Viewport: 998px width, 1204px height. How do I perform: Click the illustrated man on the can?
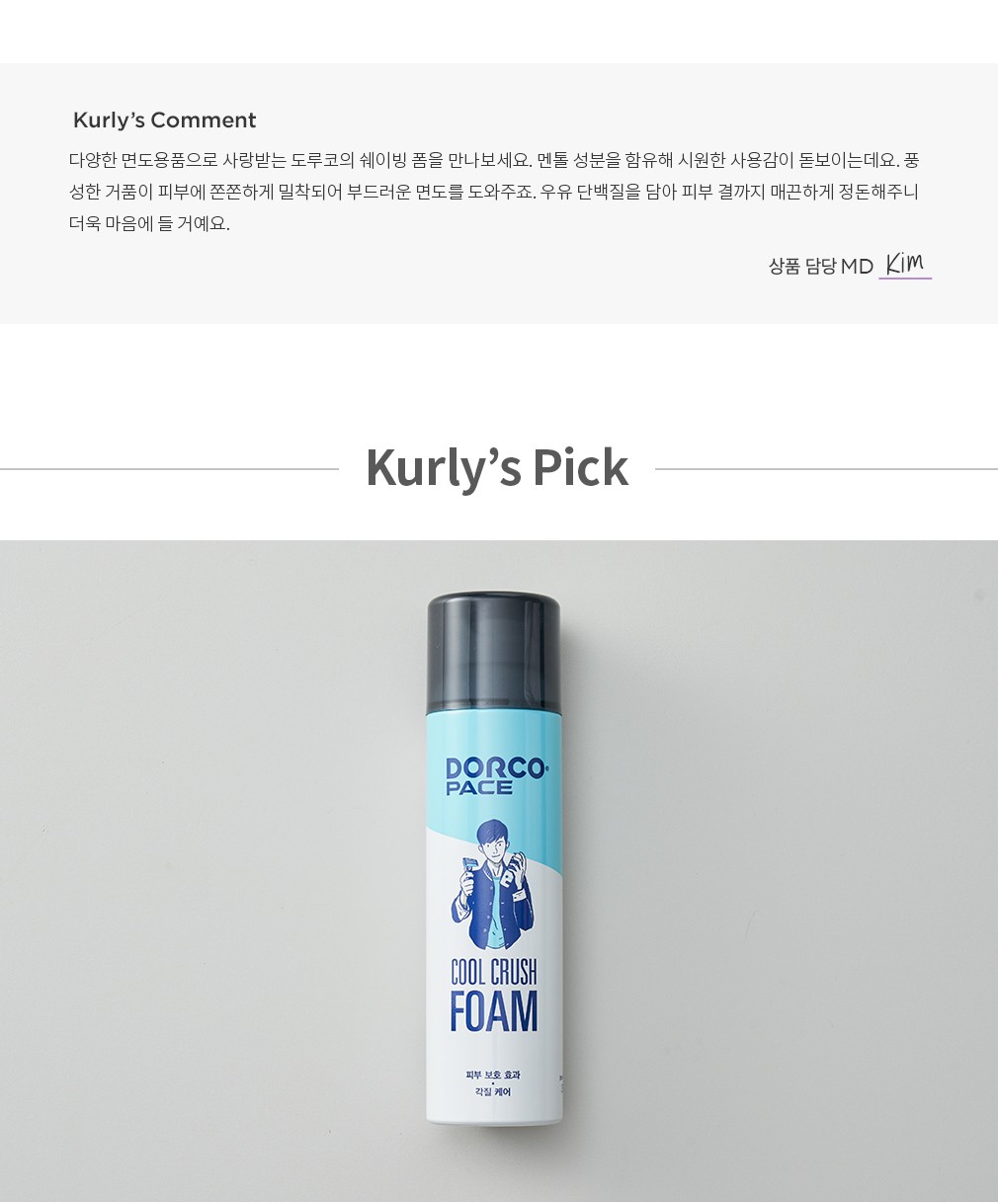492,884
